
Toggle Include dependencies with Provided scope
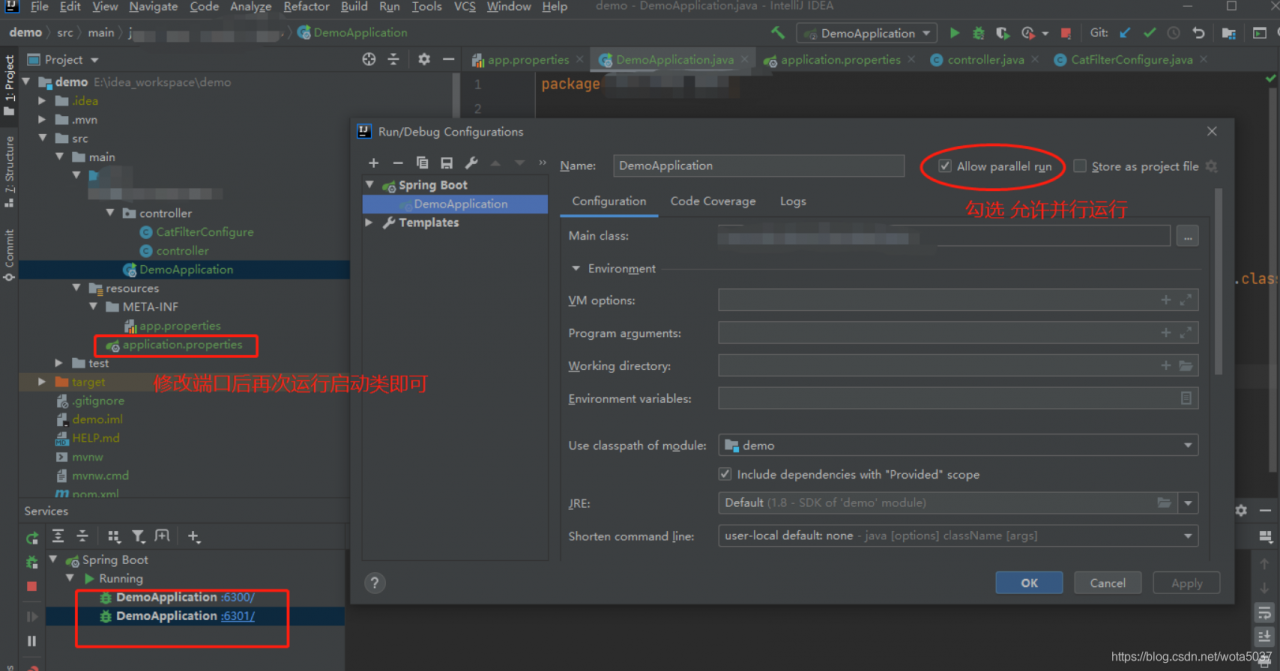click(725, 474)
